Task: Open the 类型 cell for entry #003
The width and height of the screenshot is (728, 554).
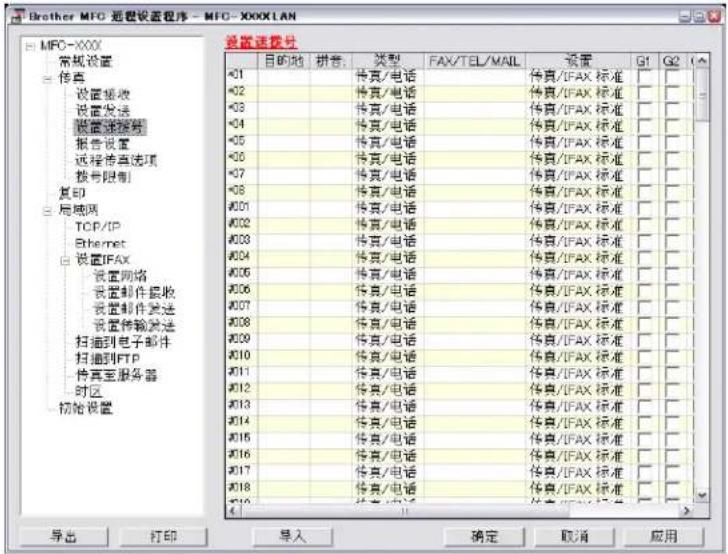Action: coord(388,241)
